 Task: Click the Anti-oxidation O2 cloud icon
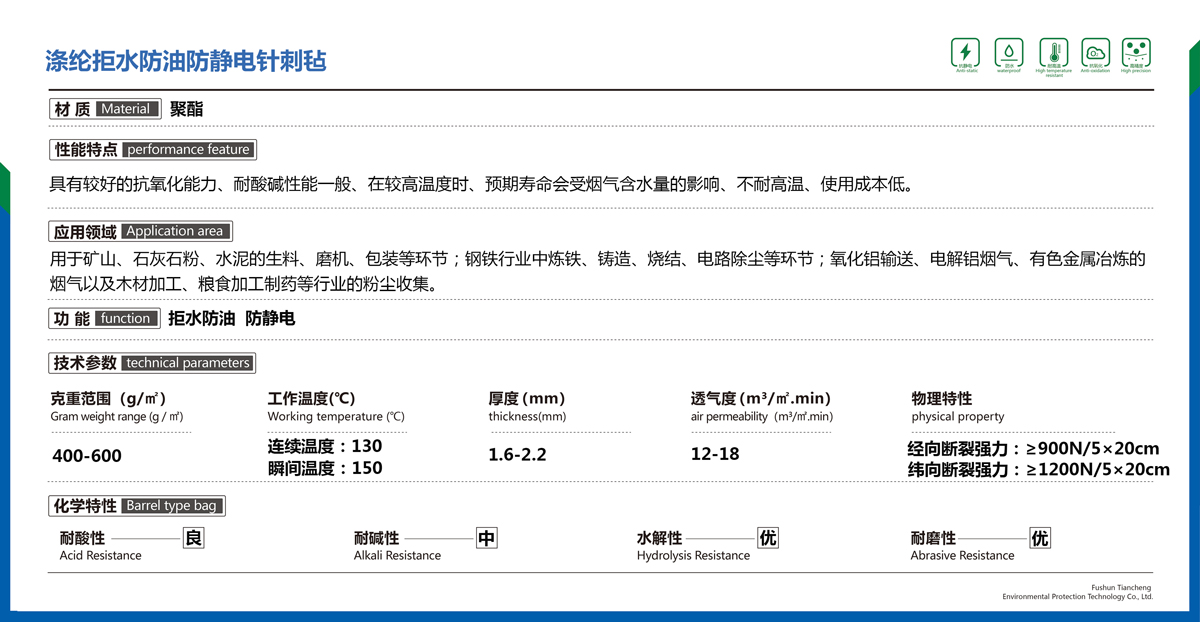click(x=1095, y=52)
